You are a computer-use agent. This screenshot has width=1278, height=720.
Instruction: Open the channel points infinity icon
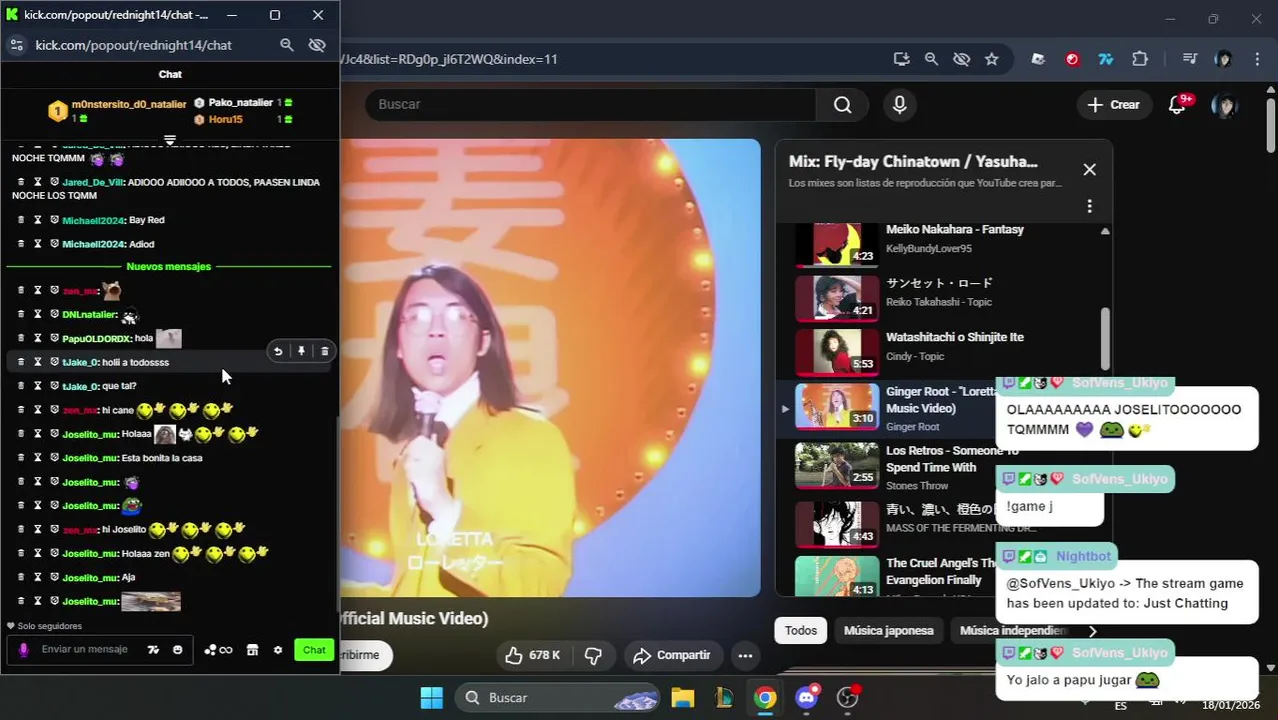[218, 650]
